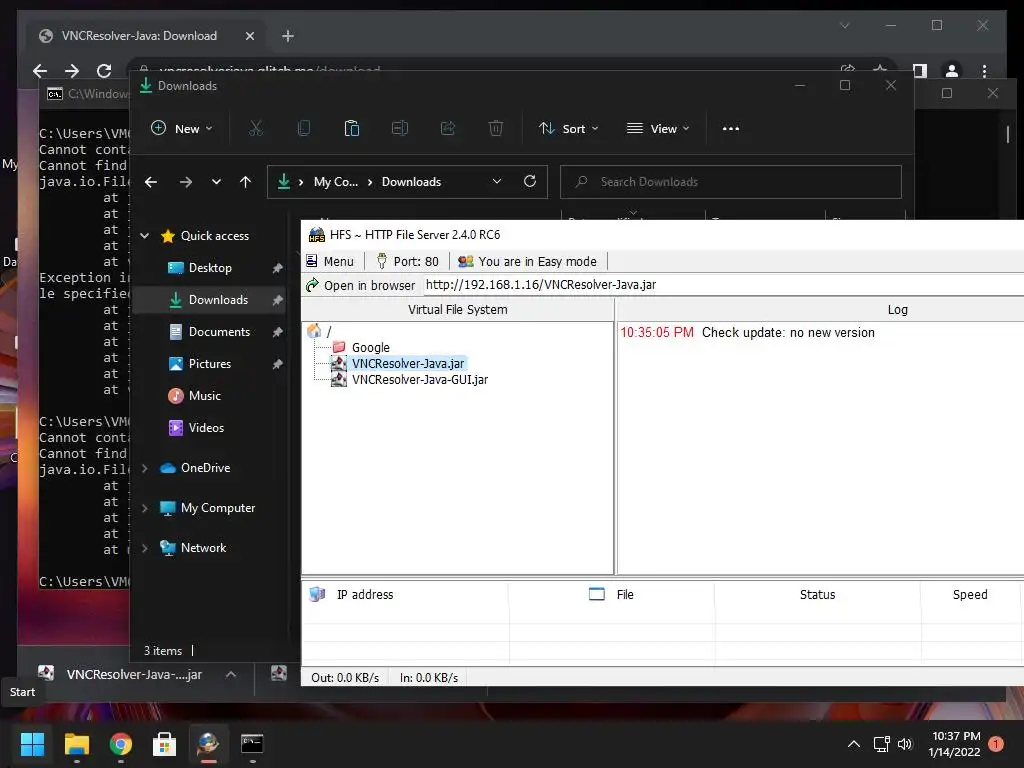Collapse the Quick access section
This screenshot has width=1024, height=768.
click(144, 236)
